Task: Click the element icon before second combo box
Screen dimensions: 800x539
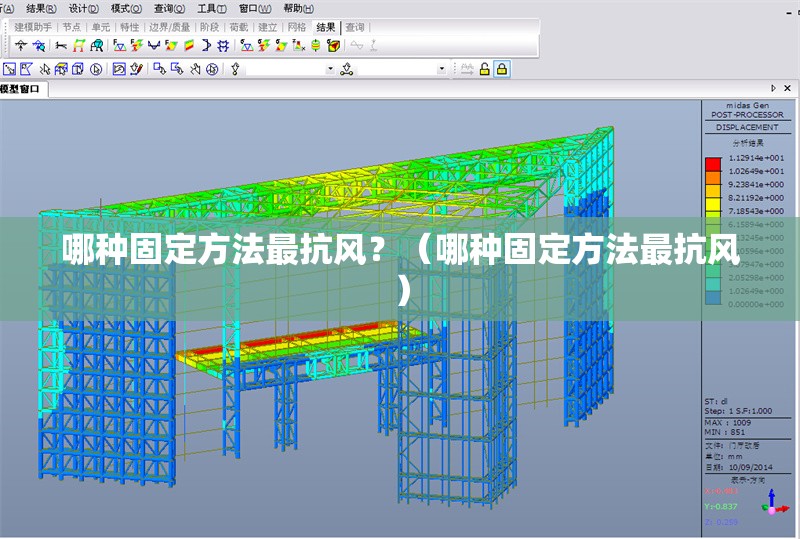Action: [x=347, y=69]
